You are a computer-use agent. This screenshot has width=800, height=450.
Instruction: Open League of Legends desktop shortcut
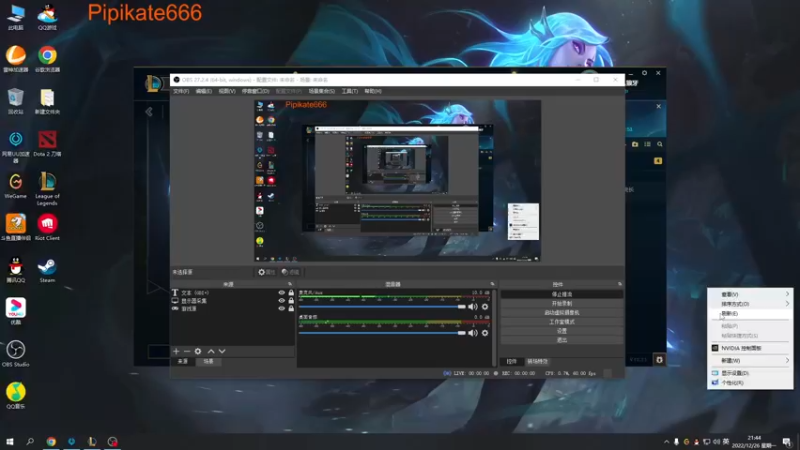(x=47, y=189)
